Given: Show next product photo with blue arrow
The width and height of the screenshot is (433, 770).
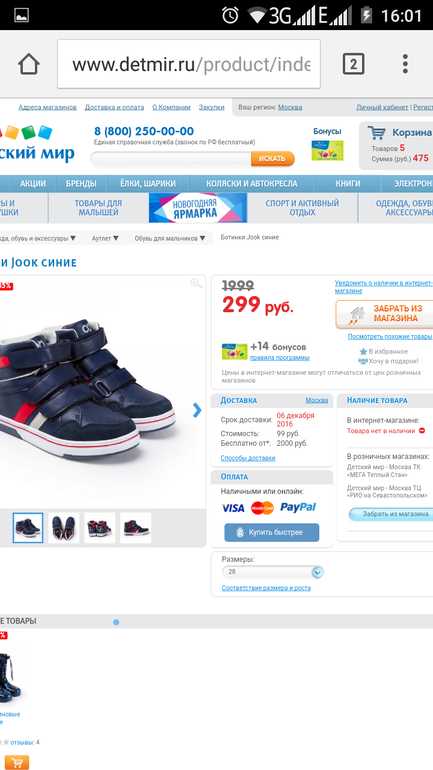Looking at the screenshot, I should click(197, 410).
